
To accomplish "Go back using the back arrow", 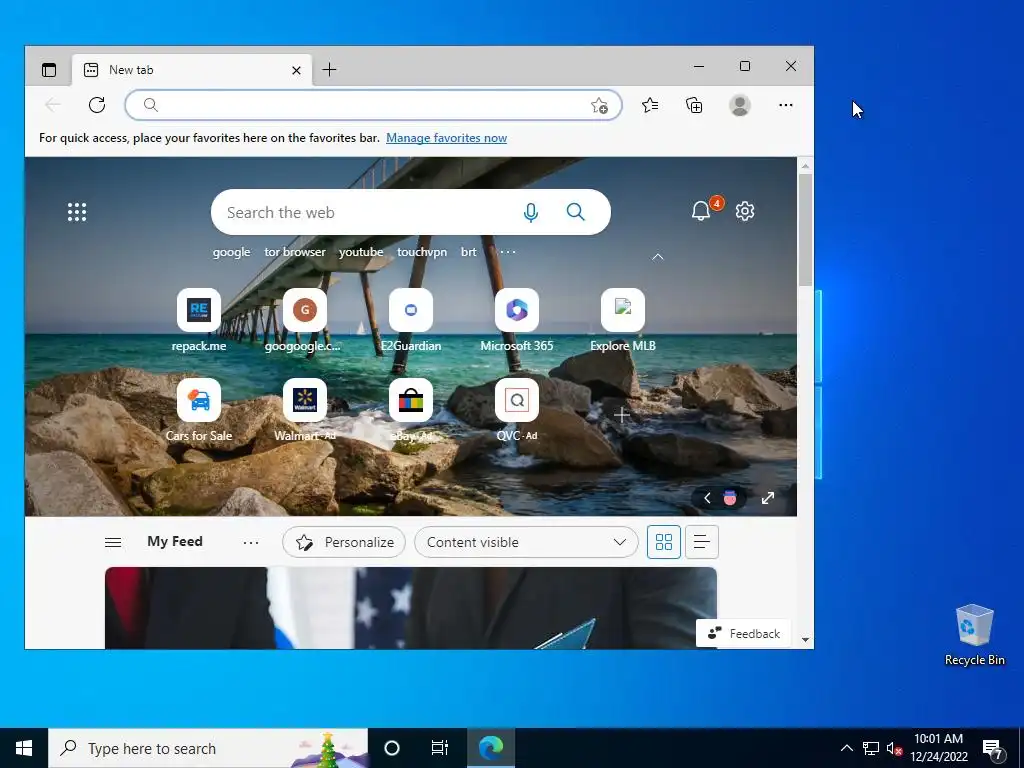I will pos(53,105).
